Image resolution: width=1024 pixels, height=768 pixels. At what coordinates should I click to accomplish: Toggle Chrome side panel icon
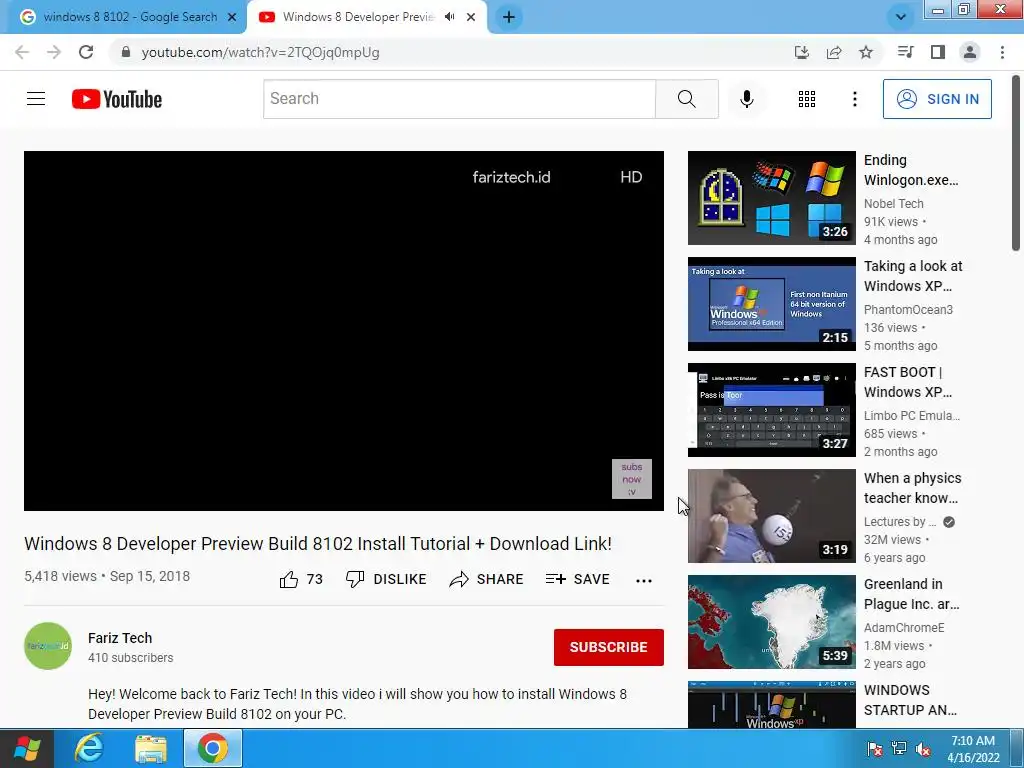(938, 52)
